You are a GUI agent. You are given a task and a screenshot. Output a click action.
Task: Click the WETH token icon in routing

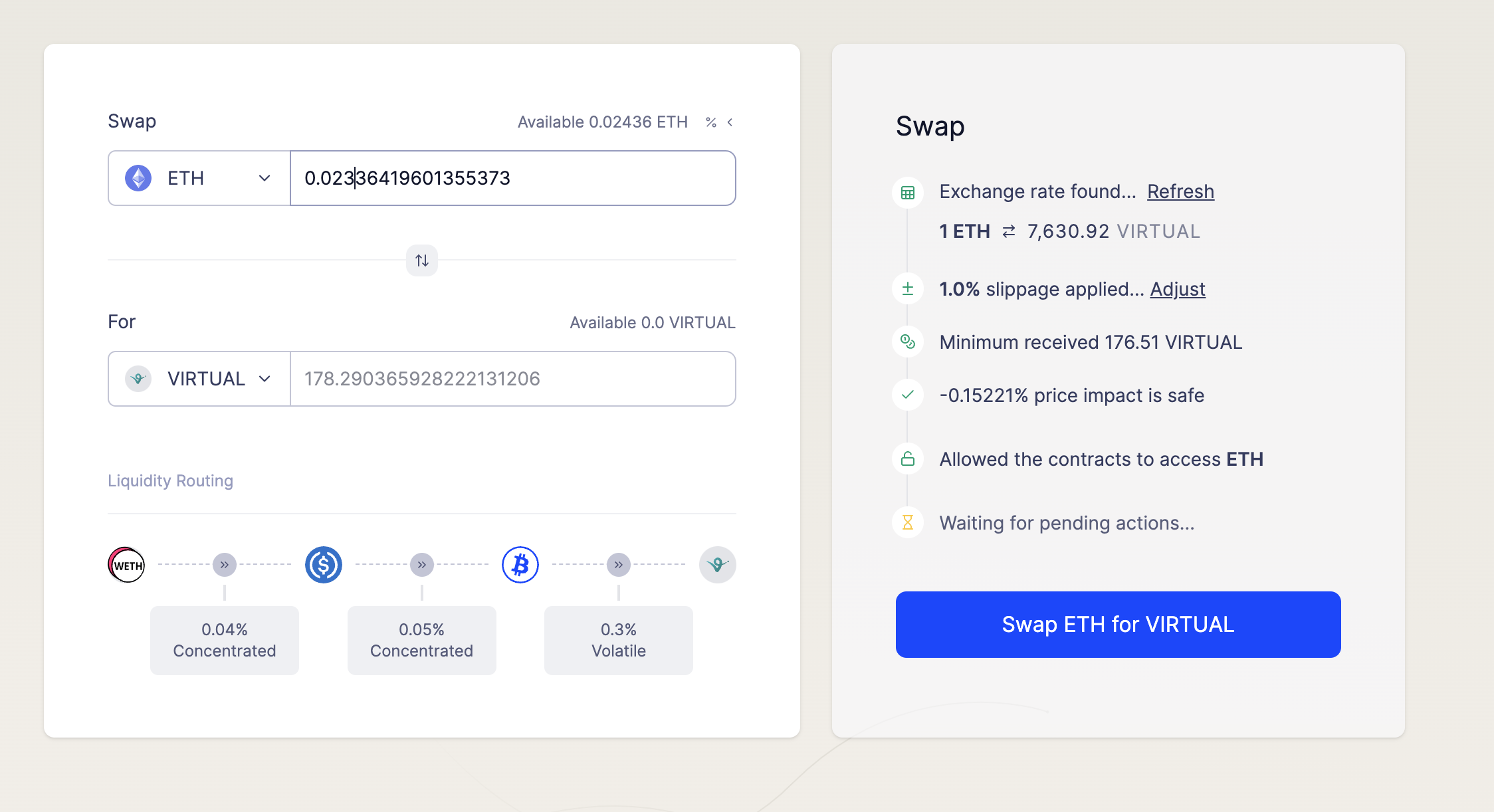pos(126,565)
